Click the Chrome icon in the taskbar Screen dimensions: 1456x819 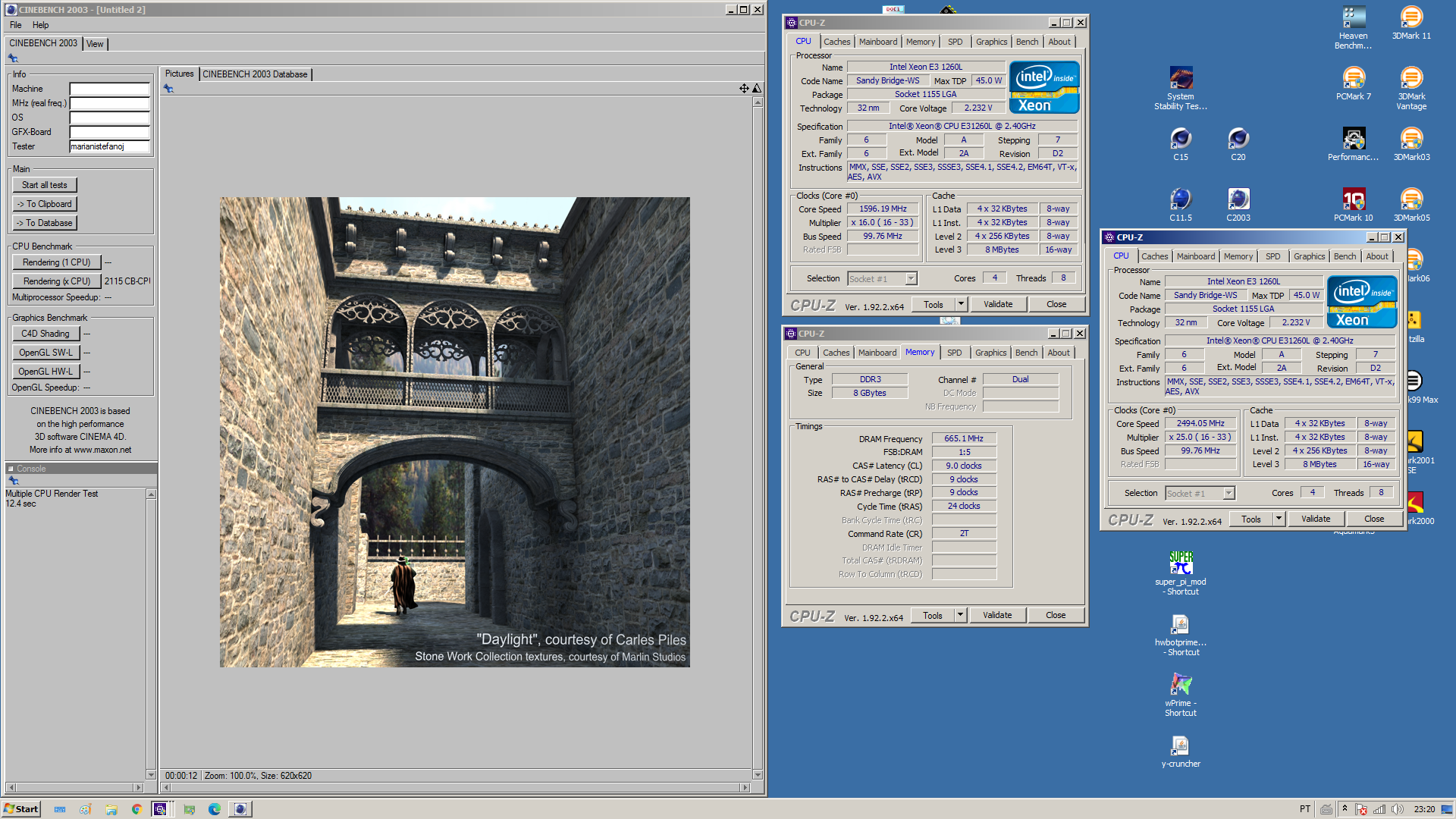(x=136, y=809)
